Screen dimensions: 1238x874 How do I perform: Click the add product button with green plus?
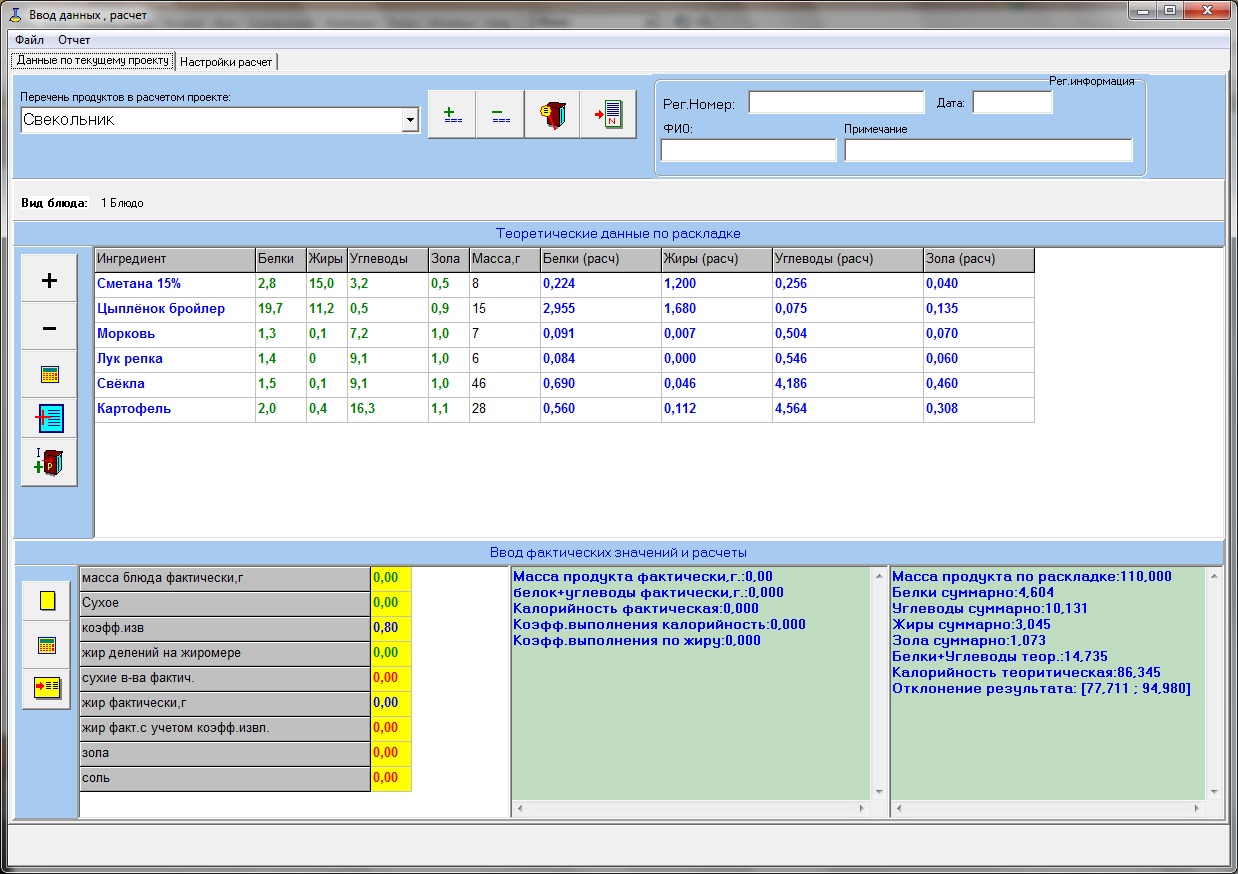[x=452, y=114]
